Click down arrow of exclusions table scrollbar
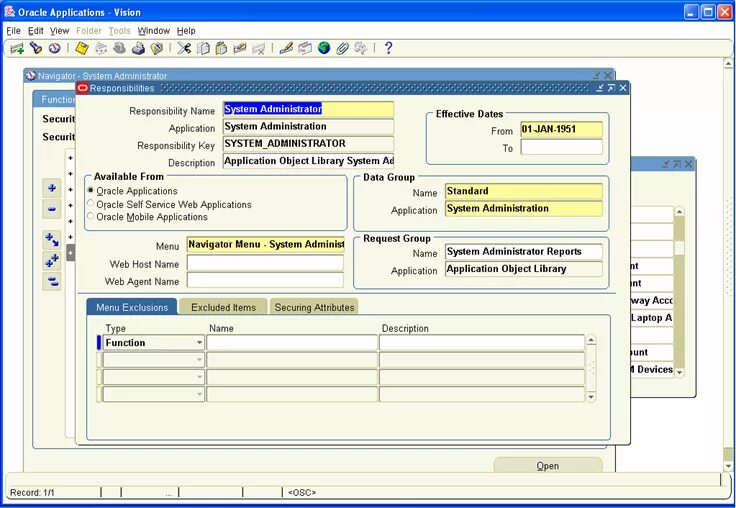The image size is (736, 508). [591, 397]
